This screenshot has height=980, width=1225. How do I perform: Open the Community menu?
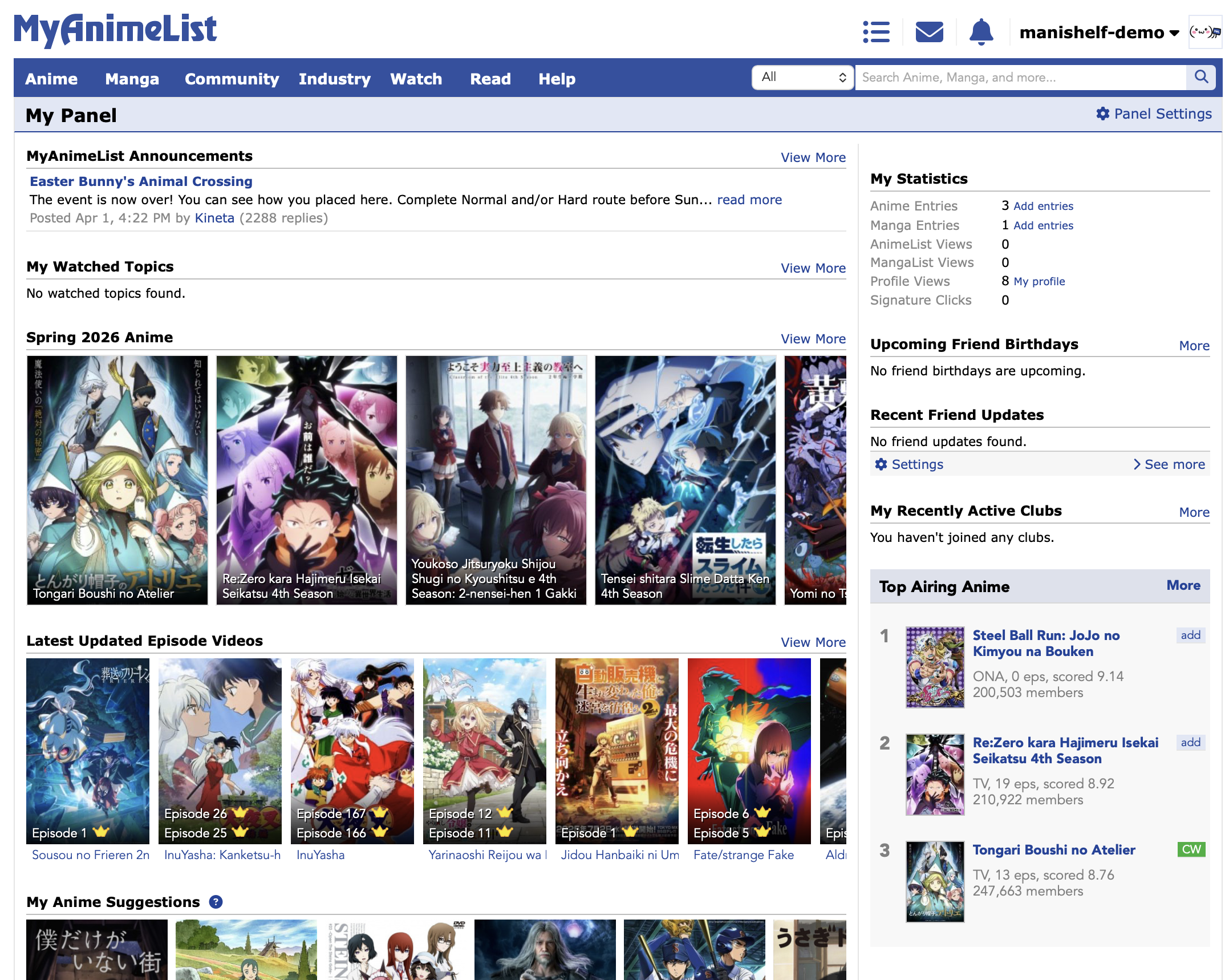(232, 79)
